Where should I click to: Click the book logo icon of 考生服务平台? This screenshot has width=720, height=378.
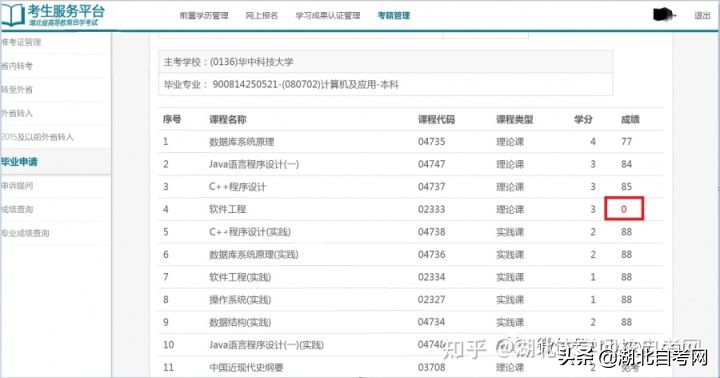12,15
